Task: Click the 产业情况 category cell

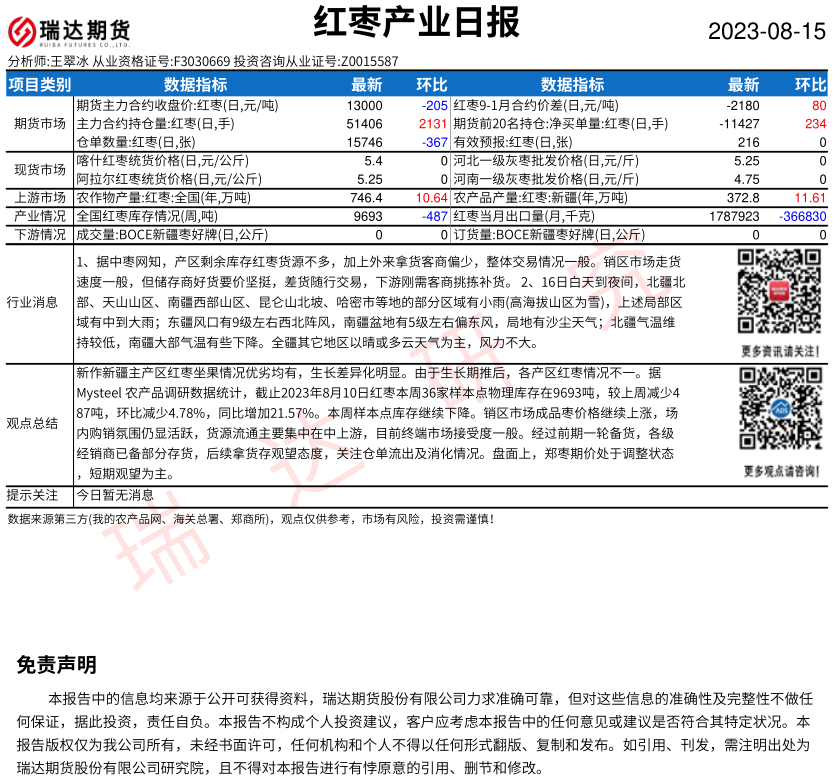Action: click(x=40, y=216)
